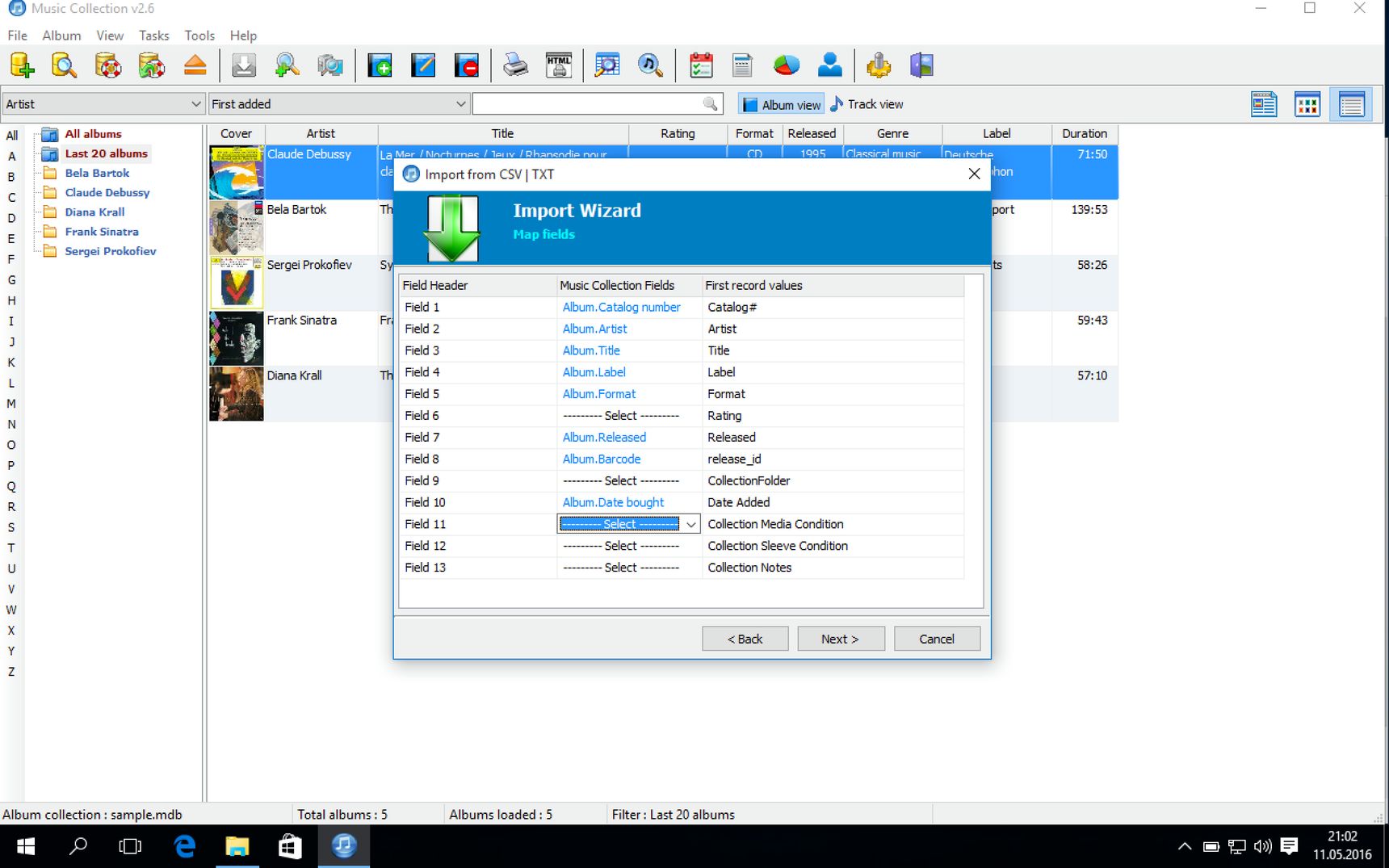The height and width of the screenshot is (868, 1389).
Task: Open the Field 11 mapping dropdown arrow
Action: coord(691,524)
